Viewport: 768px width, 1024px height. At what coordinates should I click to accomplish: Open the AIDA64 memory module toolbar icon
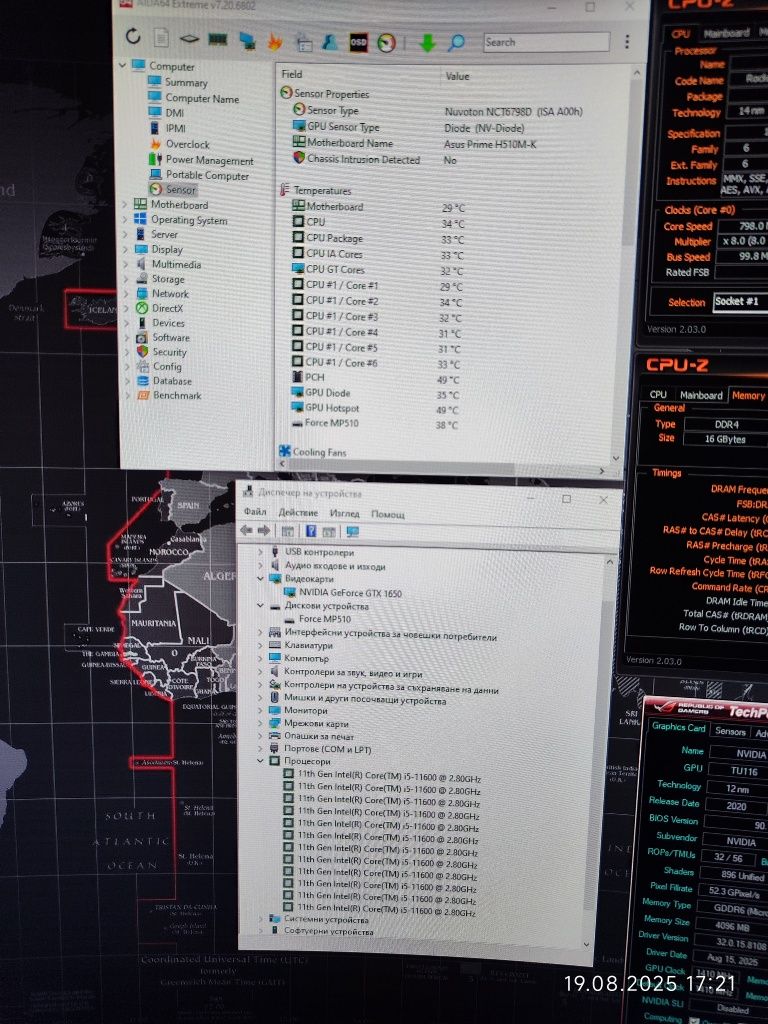pos(217,39)
